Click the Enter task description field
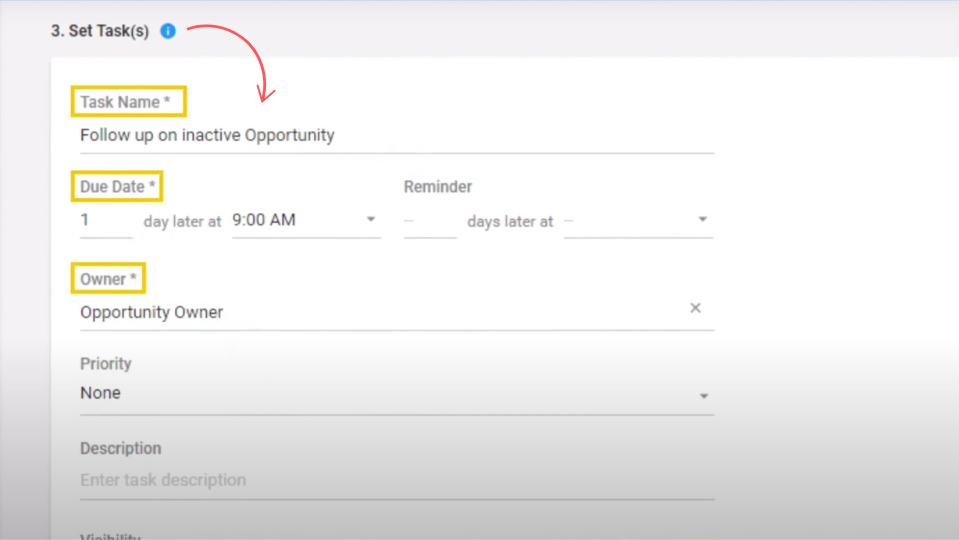The height and width of the screenshot is (540, 959). pos(397,481)
